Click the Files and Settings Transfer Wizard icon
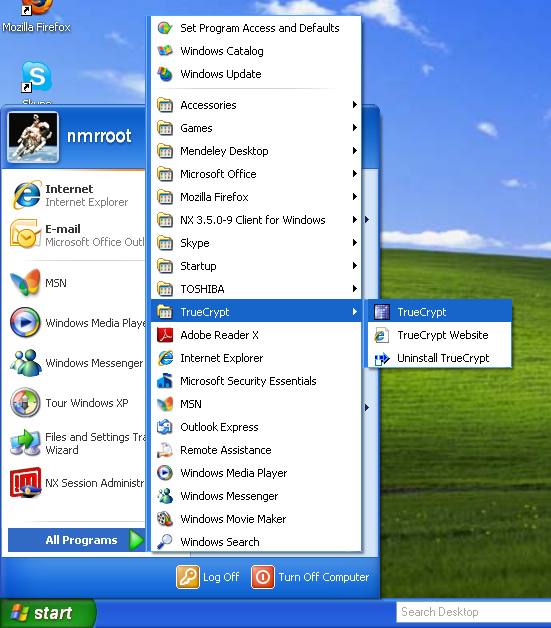Image resolution: width=551 pixels, height=628 pixels. tap(26, 443)
